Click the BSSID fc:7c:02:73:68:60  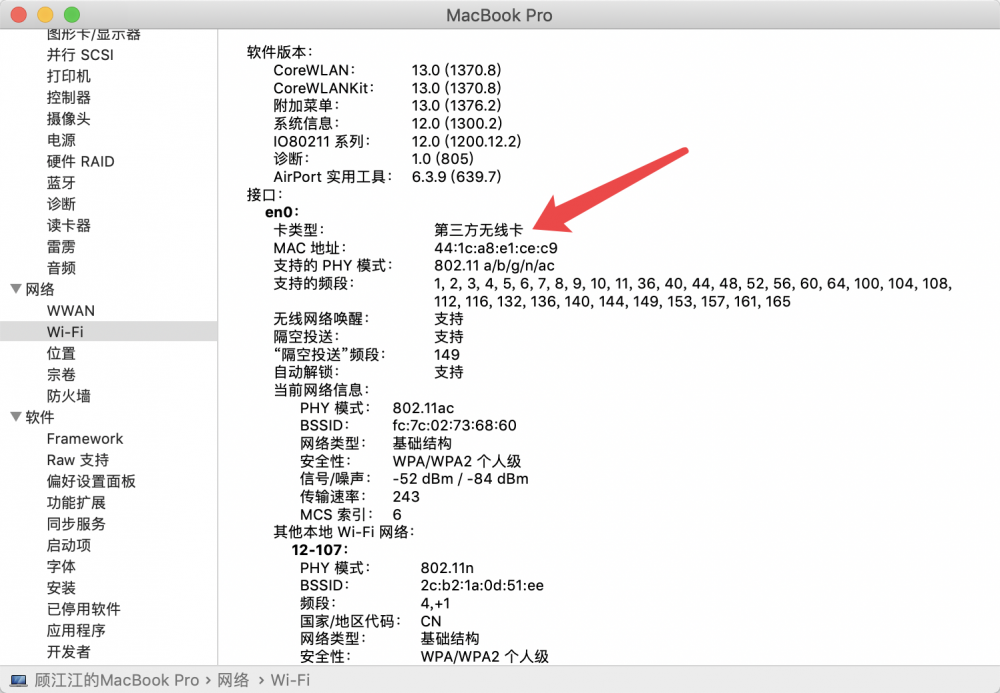(454, 425)
